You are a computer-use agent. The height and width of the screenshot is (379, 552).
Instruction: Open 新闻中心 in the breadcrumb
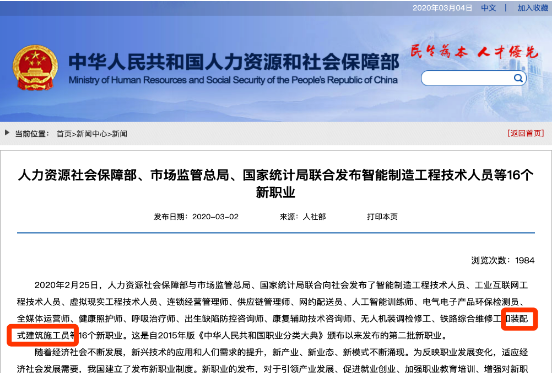click(x=92, y=134)
